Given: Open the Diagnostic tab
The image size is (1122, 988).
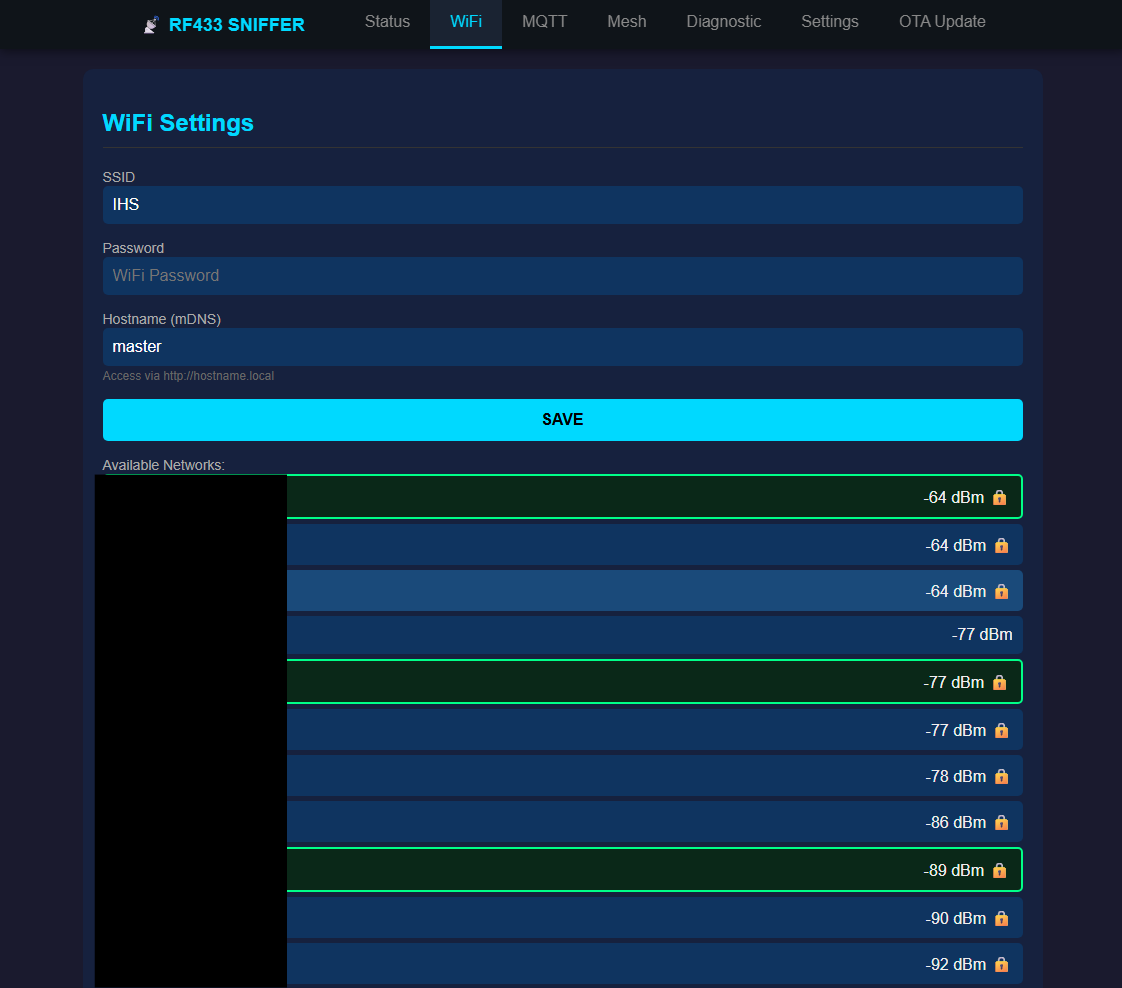Looking at the screenshot, I should coord(723,22).
